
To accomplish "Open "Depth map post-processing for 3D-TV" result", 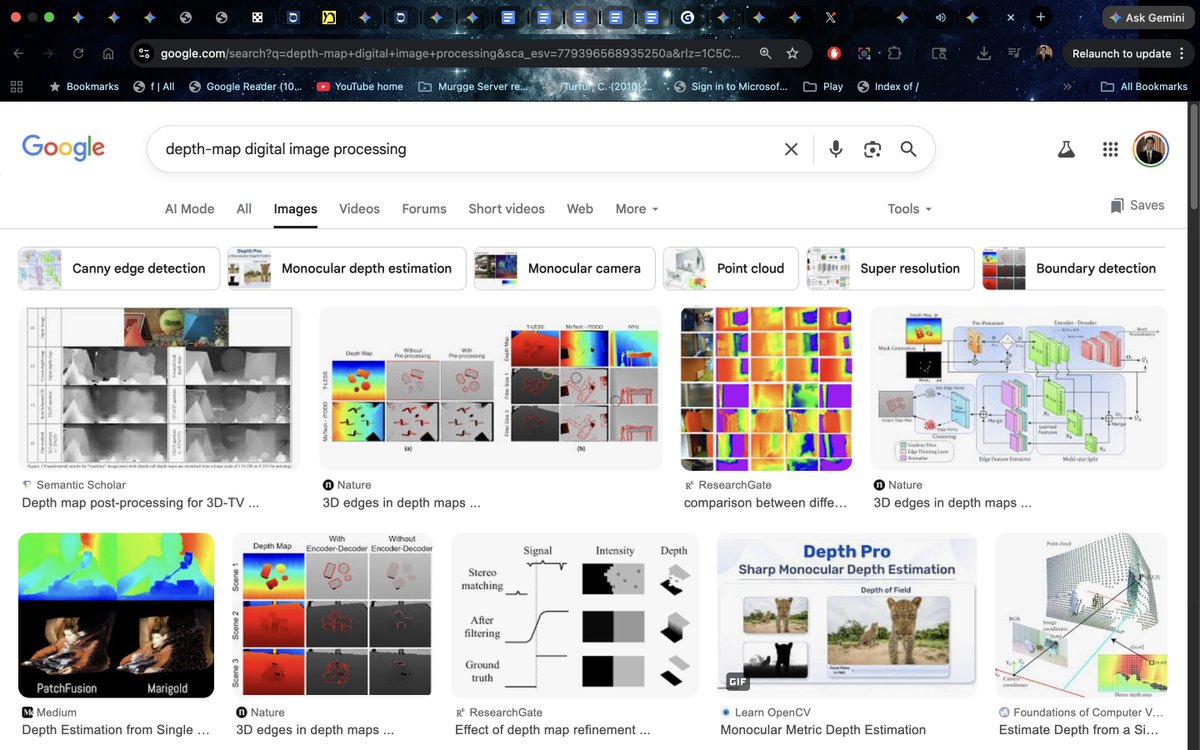I will tap(140, 503).
